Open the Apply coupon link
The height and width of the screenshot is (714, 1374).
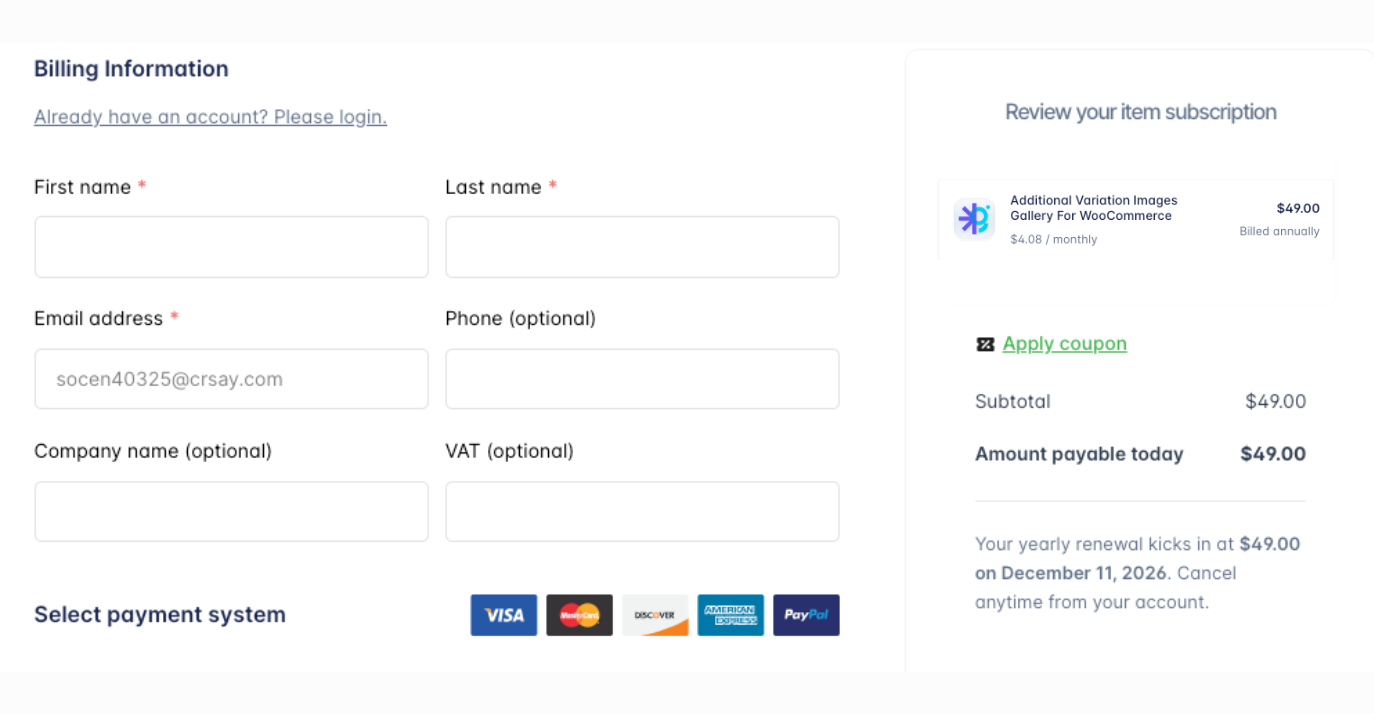1064,344
